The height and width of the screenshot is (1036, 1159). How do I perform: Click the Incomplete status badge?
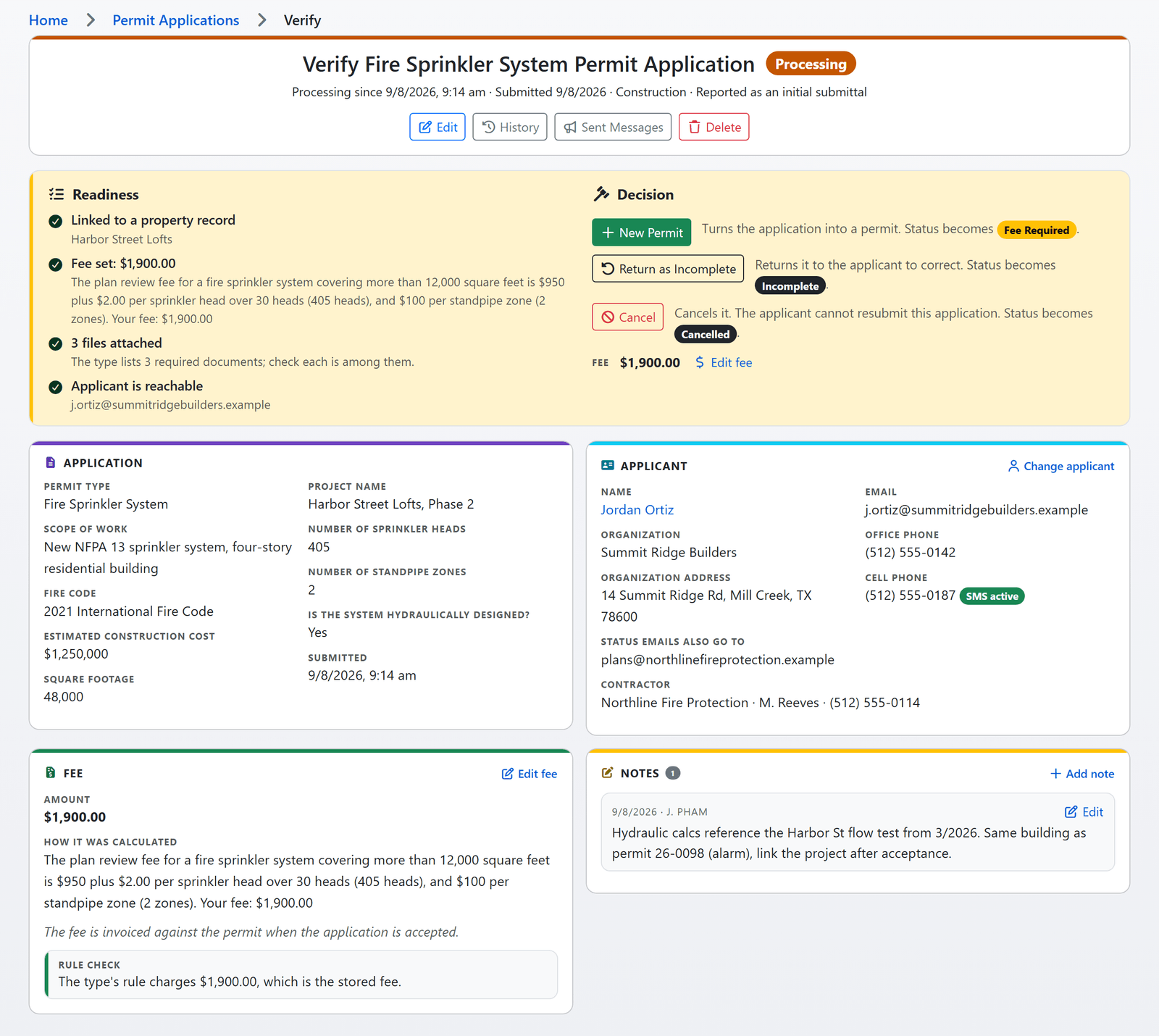click(x=790, y=286)
